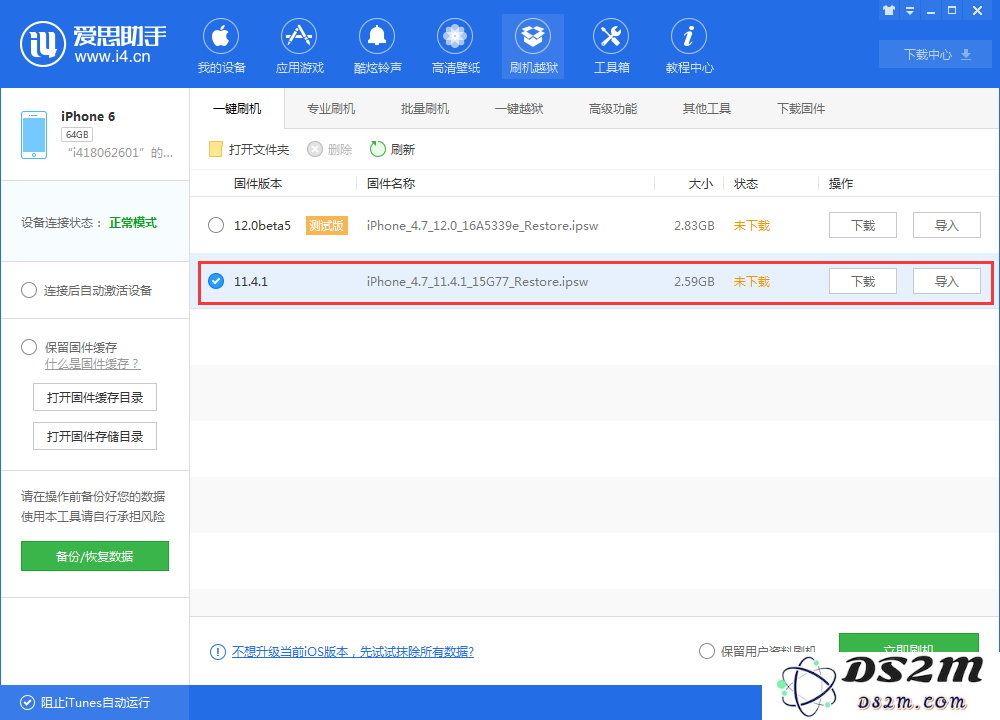Click 未下载 status in 12.0beta5 row

coord(752,226)
